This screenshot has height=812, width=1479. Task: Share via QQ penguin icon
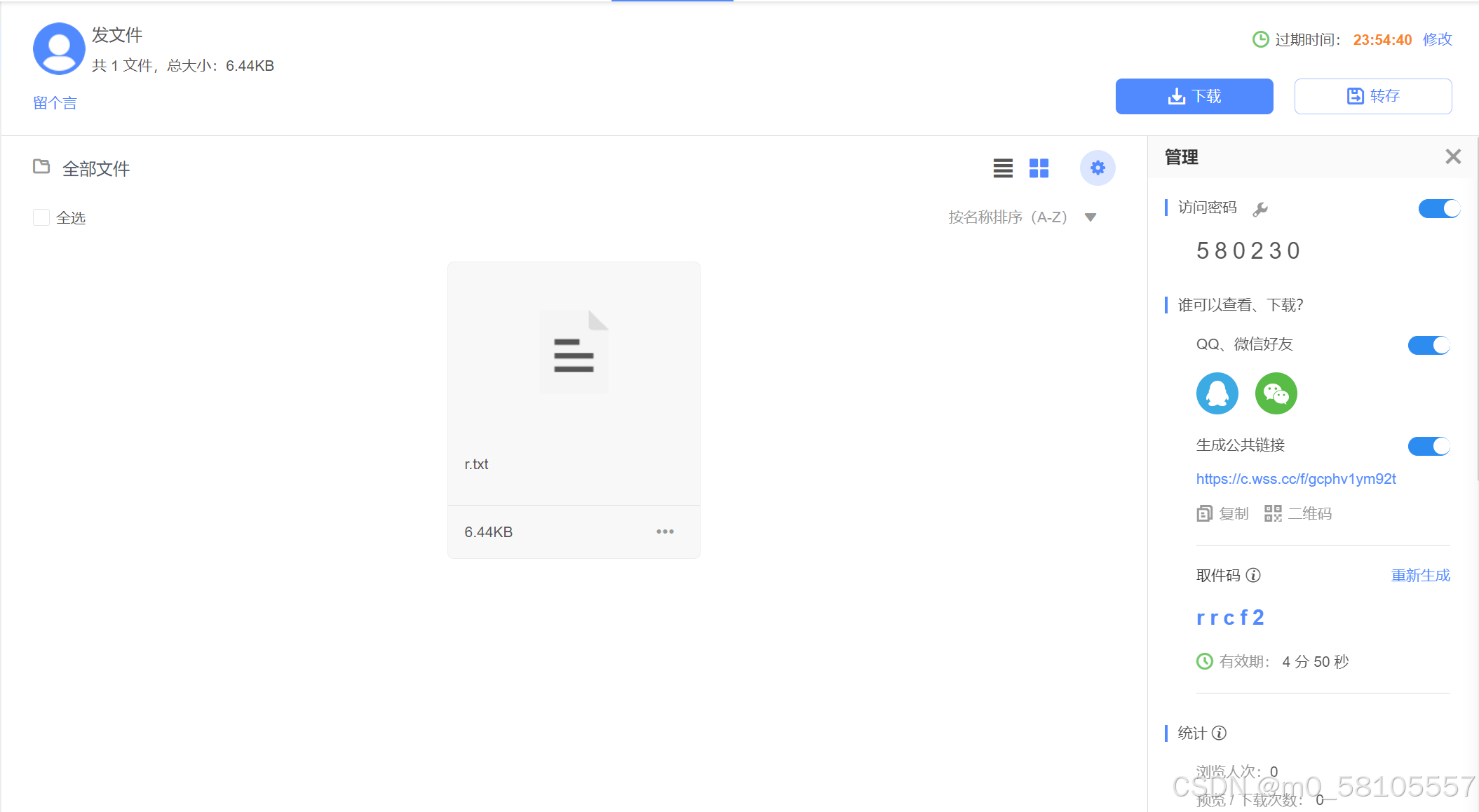(1217, 393)
